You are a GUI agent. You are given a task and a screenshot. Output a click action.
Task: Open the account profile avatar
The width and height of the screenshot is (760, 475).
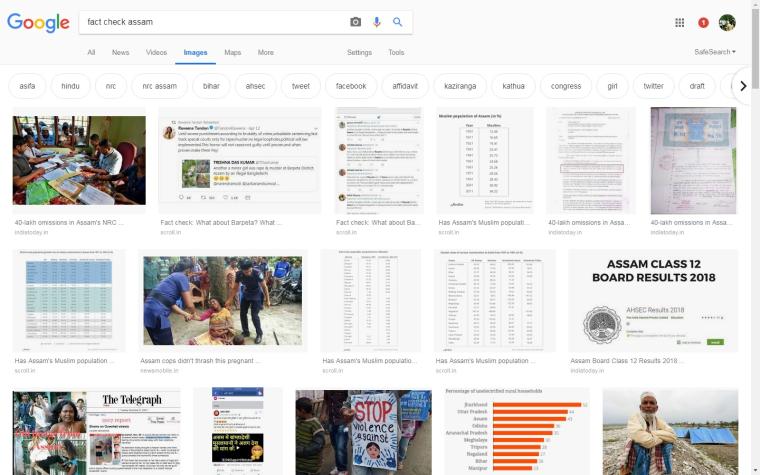pos(727,22)
